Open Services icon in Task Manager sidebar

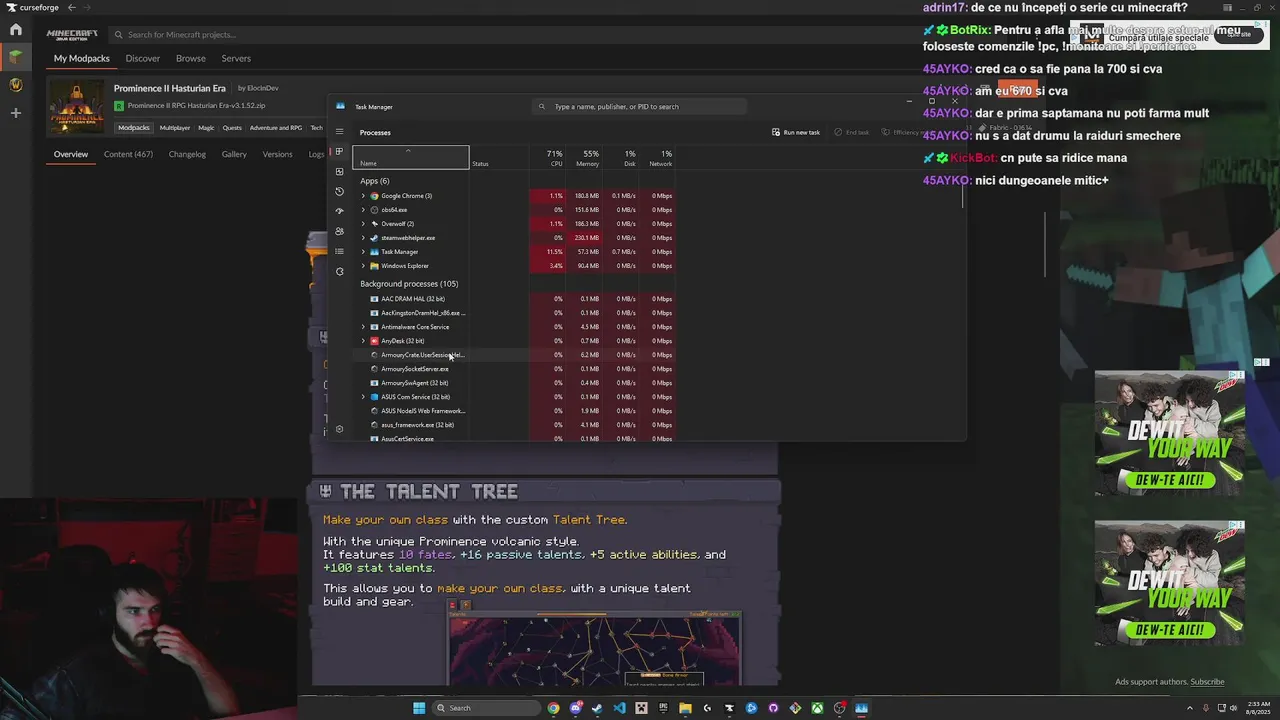coord(340,271)
